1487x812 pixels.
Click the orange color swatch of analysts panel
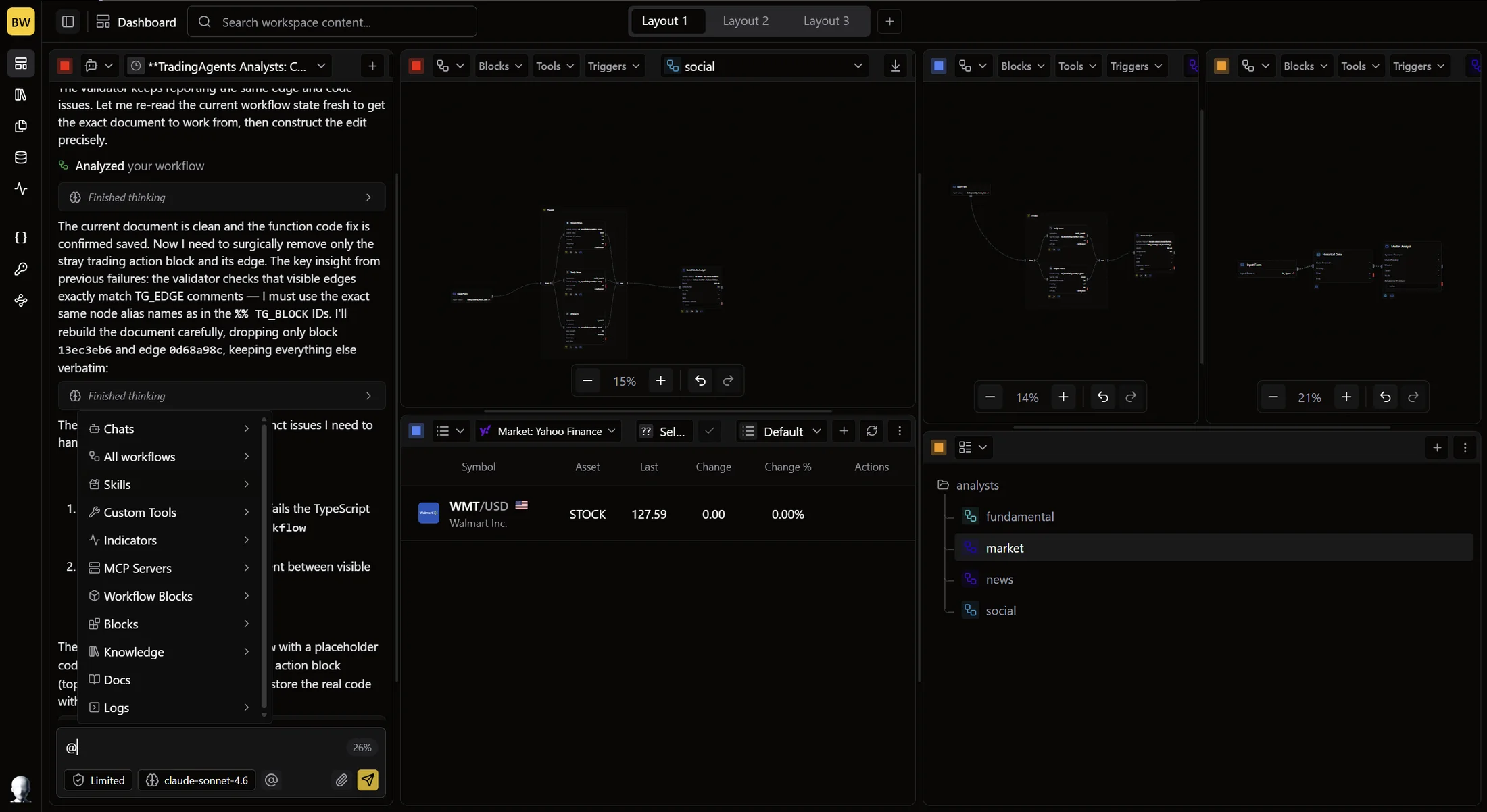click(x=938, y=447)
